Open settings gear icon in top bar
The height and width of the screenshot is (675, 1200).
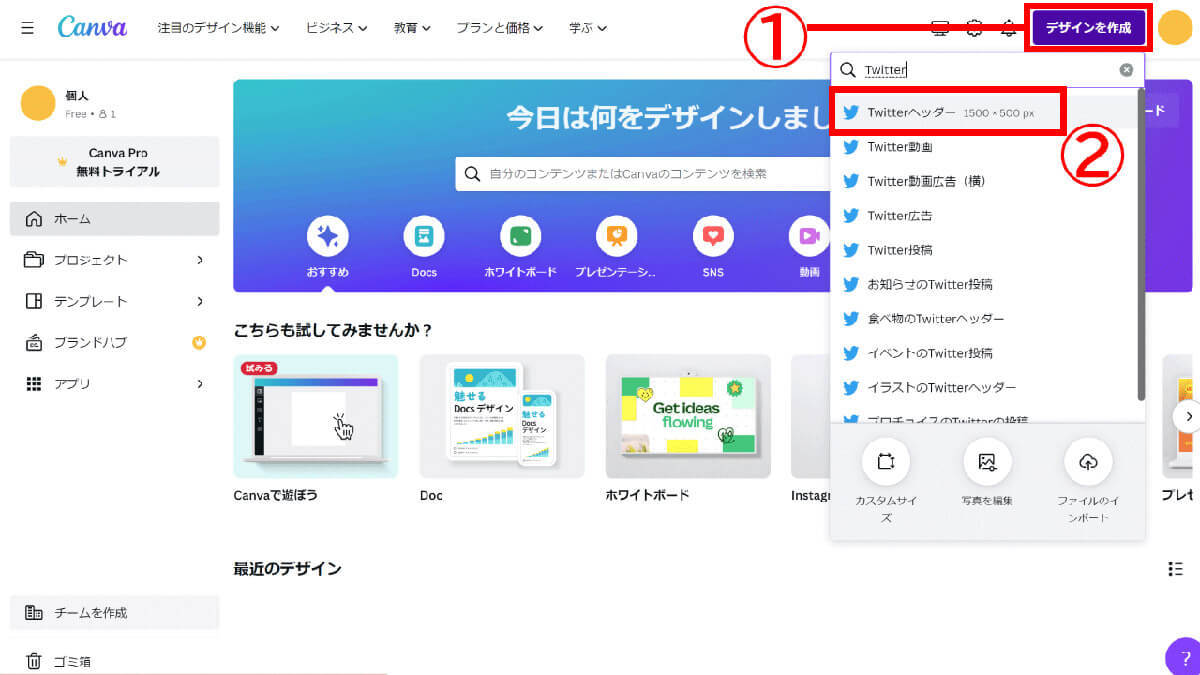click(975, 28)
